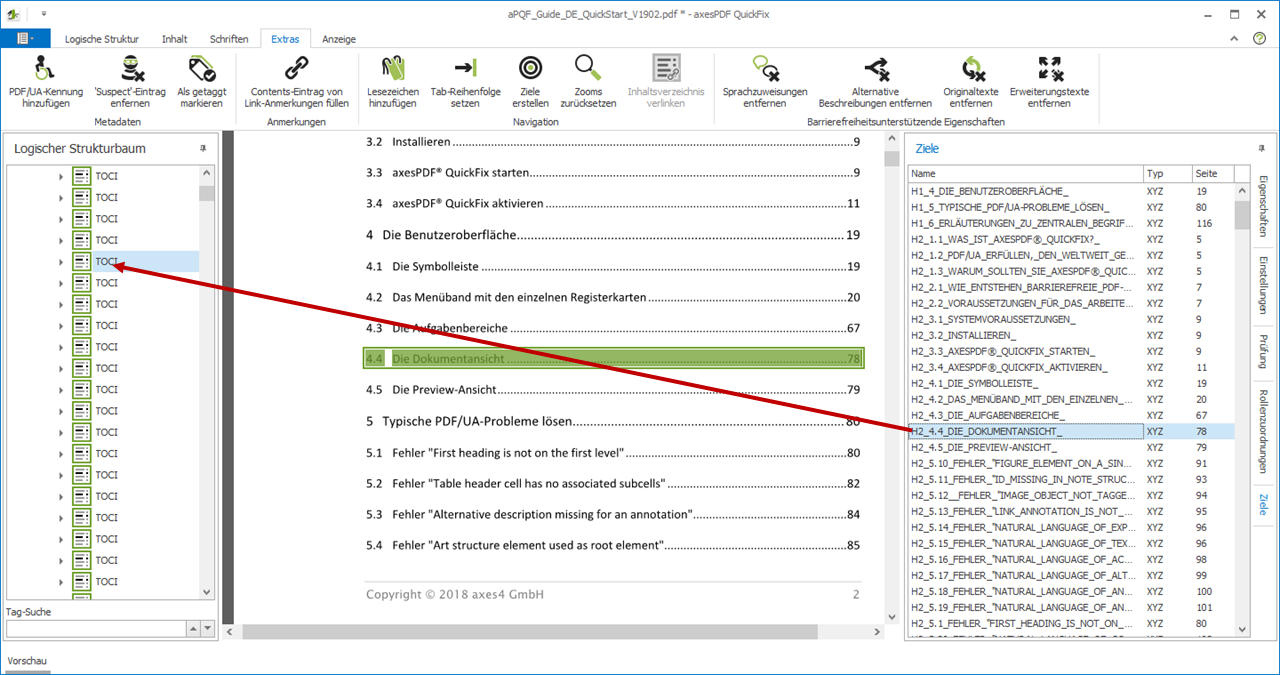Click Als getaggt markieren tag icon

coord(203,68)
